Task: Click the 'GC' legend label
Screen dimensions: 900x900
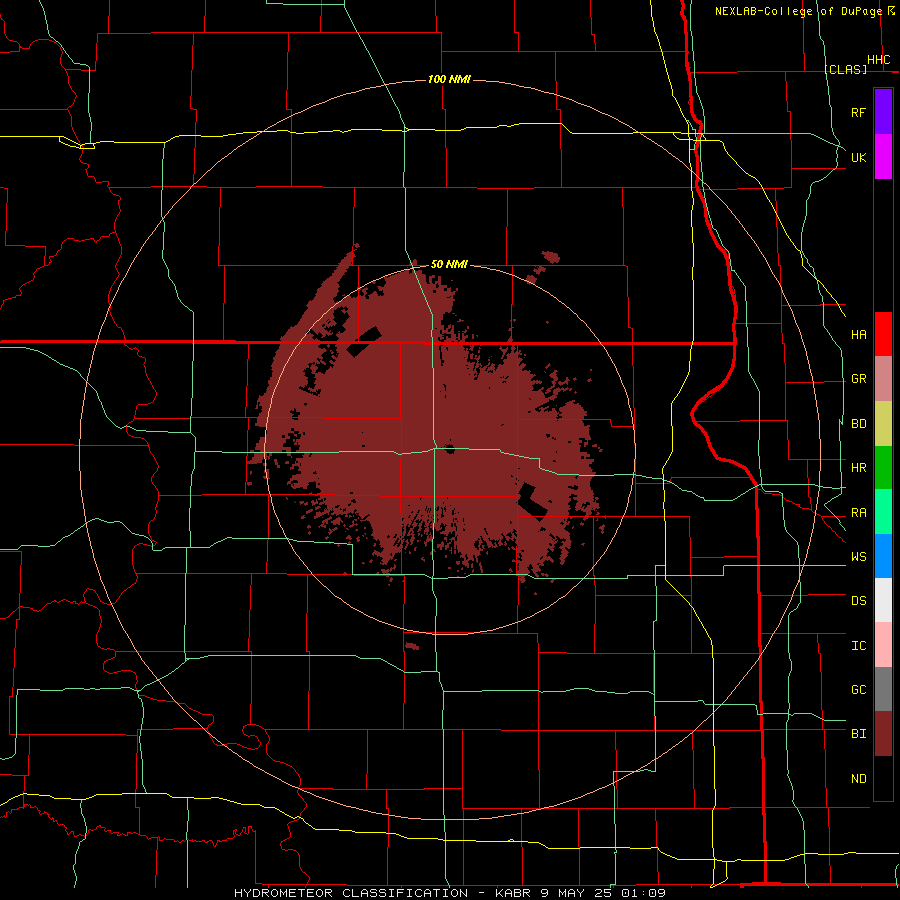Action: pyautogui.click(x=859, y=690)
